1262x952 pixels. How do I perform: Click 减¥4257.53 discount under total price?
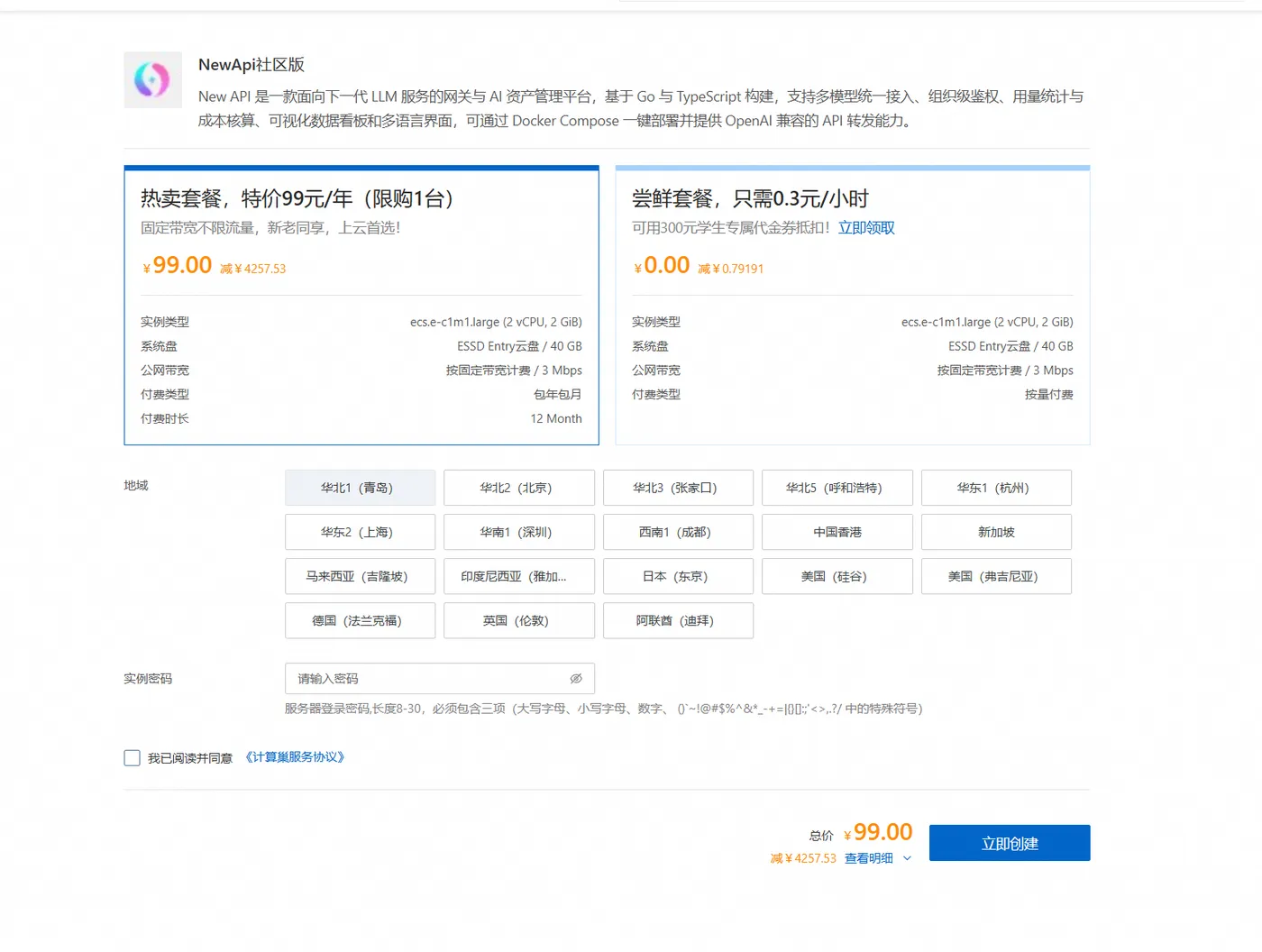coord(803,858)
